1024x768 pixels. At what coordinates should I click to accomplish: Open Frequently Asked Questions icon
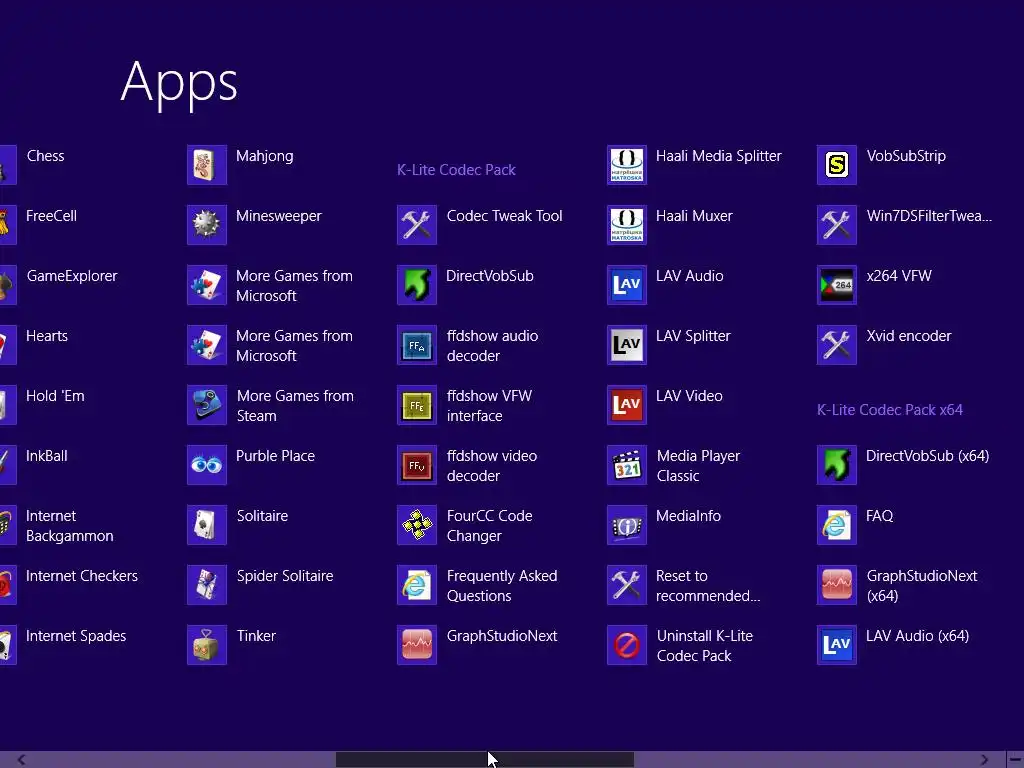tap(417, 585)
